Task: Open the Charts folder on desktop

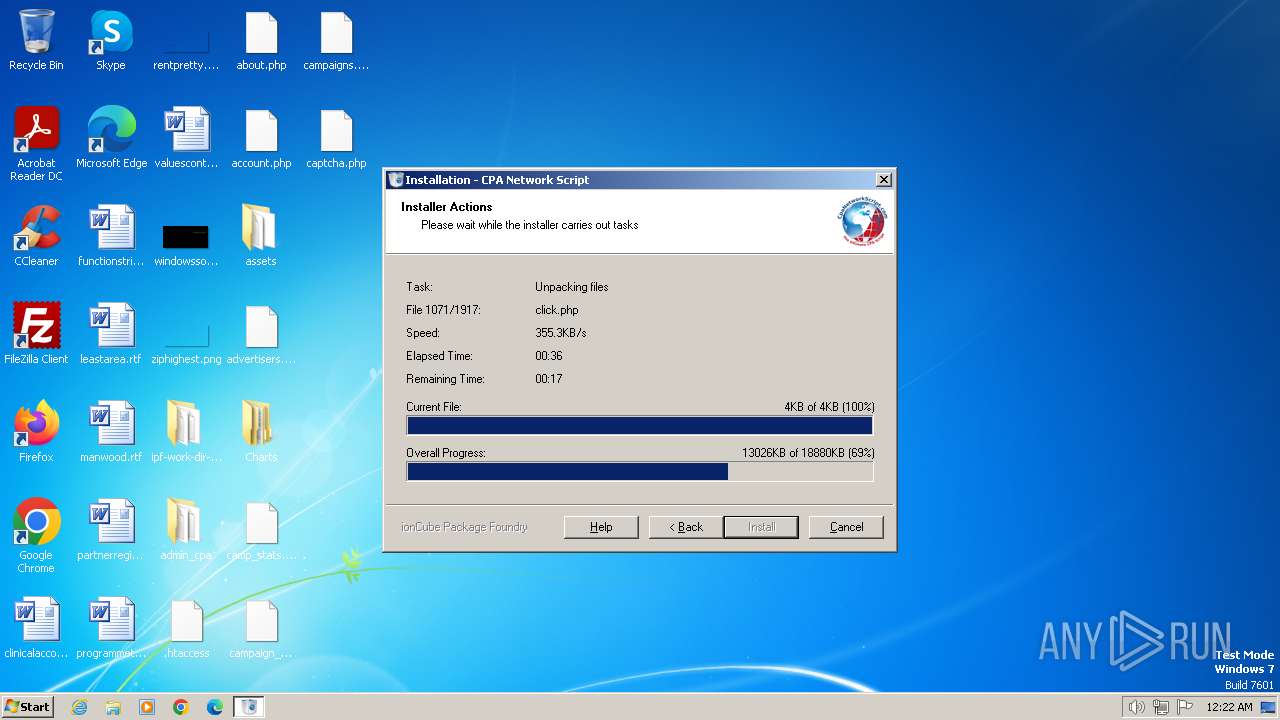Action: 261,432
